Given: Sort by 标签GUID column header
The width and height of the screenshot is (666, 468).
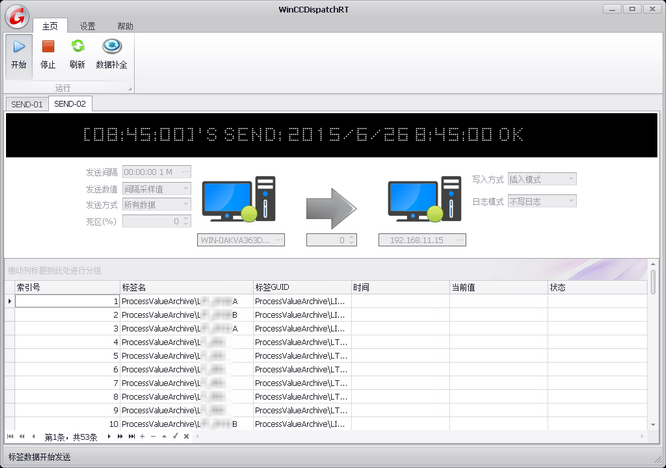Looking at the screenshot, I should 302,288.
